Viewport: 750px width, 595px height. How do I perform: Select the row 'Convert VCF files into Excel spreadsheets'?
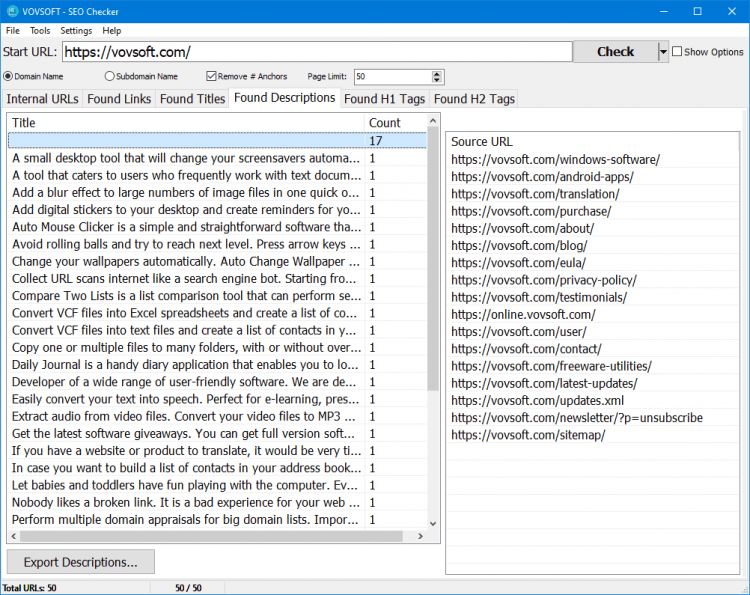tap(217, 313)
